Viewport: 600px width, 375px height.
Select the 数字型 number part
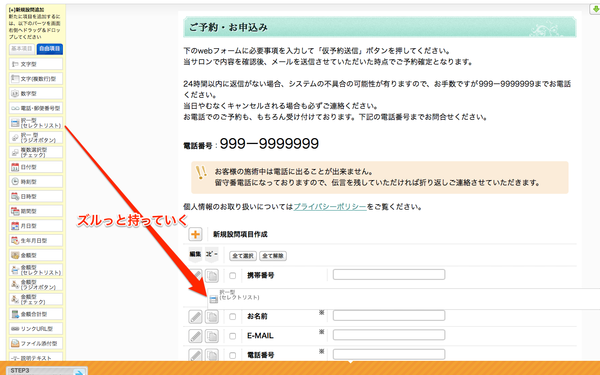36,93
